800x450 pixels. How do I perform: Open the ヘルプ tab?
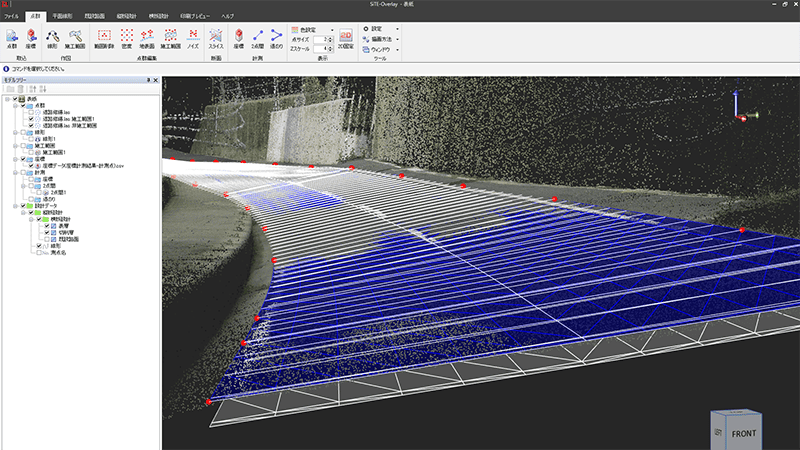228,16
